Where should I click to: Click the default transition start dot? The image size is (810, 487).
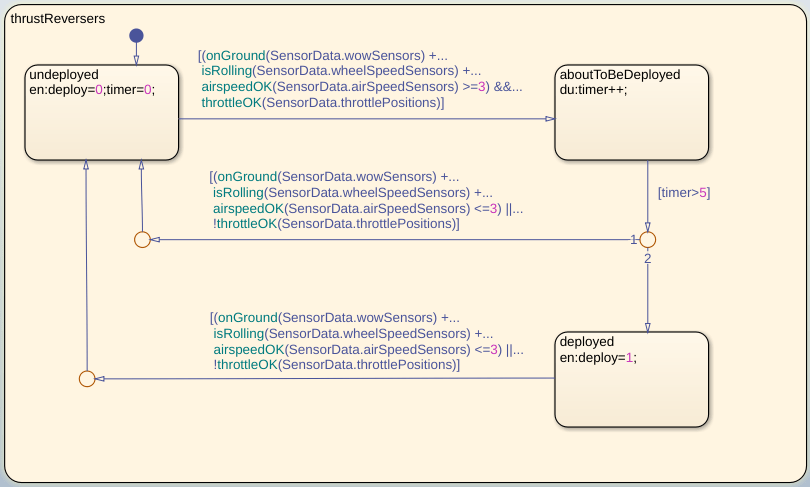(x=136, y=36)
